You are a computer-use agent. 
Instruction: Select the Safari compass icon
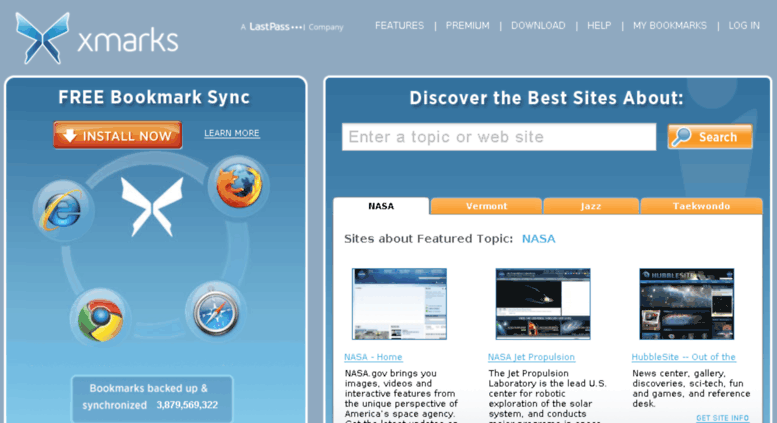pos(216,312)
